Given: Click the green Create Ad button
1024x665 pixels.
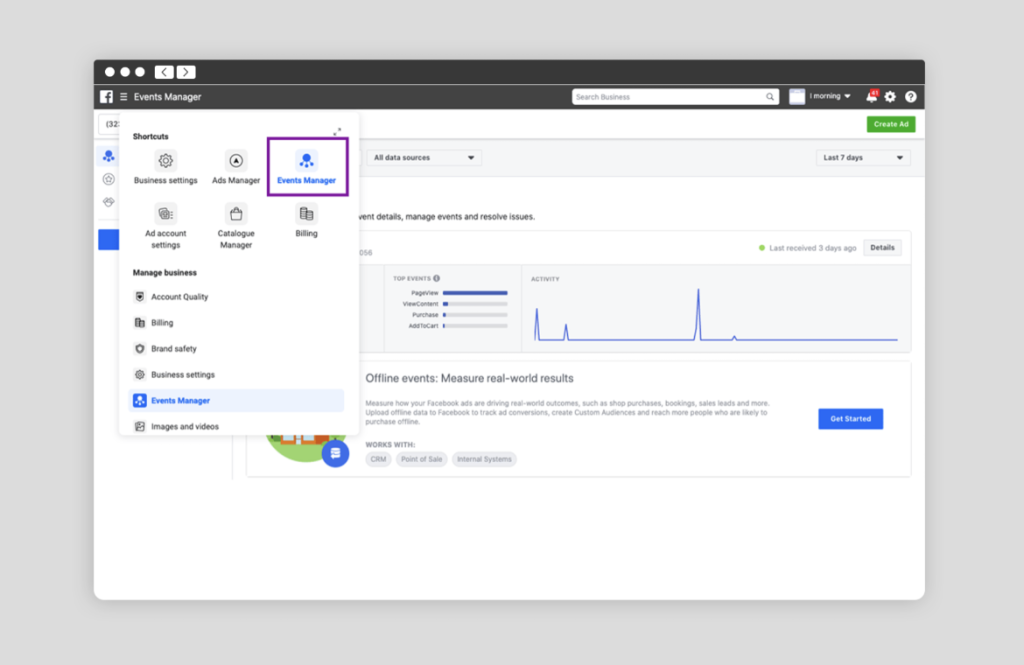Looking at the screenshot, I should pyautogui.click(x=890, y=124).
